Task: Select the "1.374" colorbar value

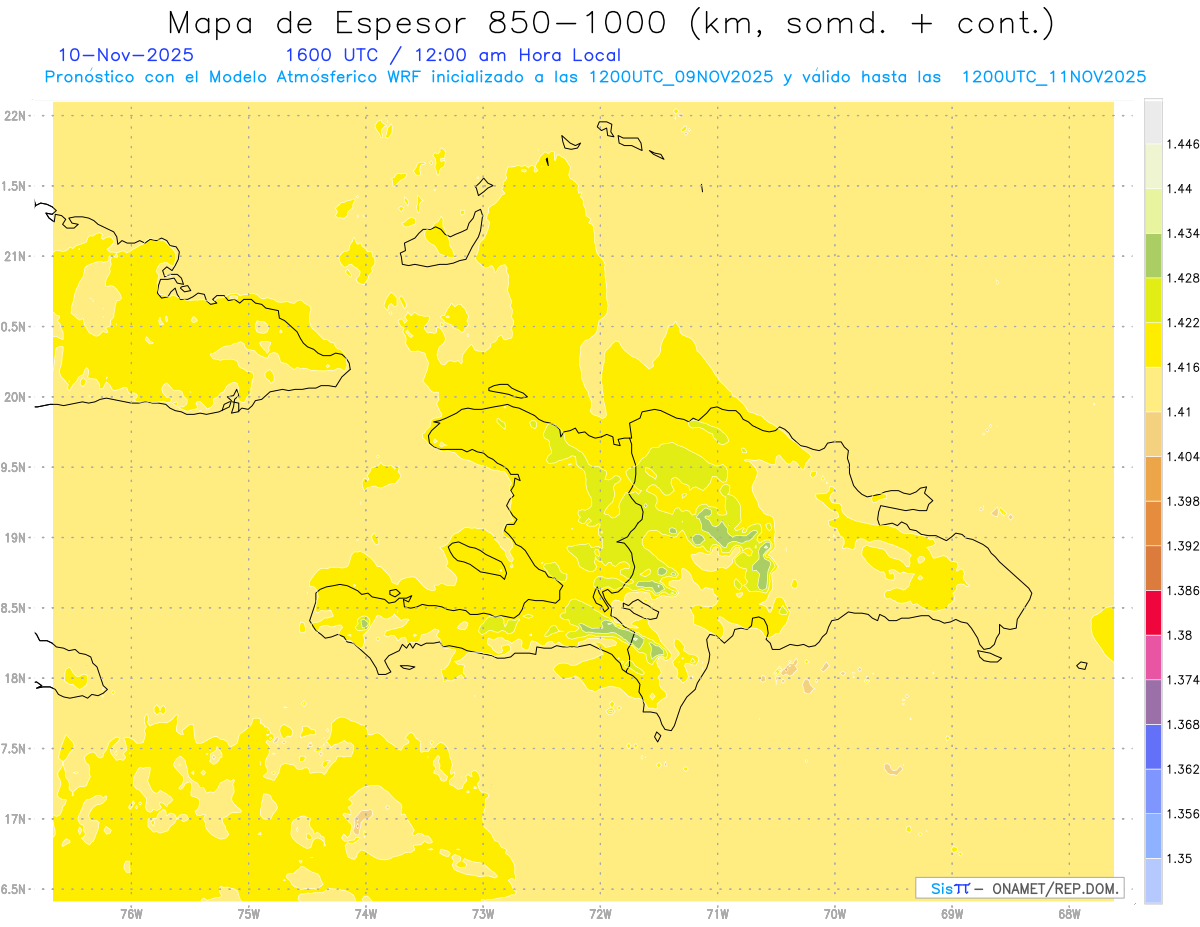Action: point(1184,680)
